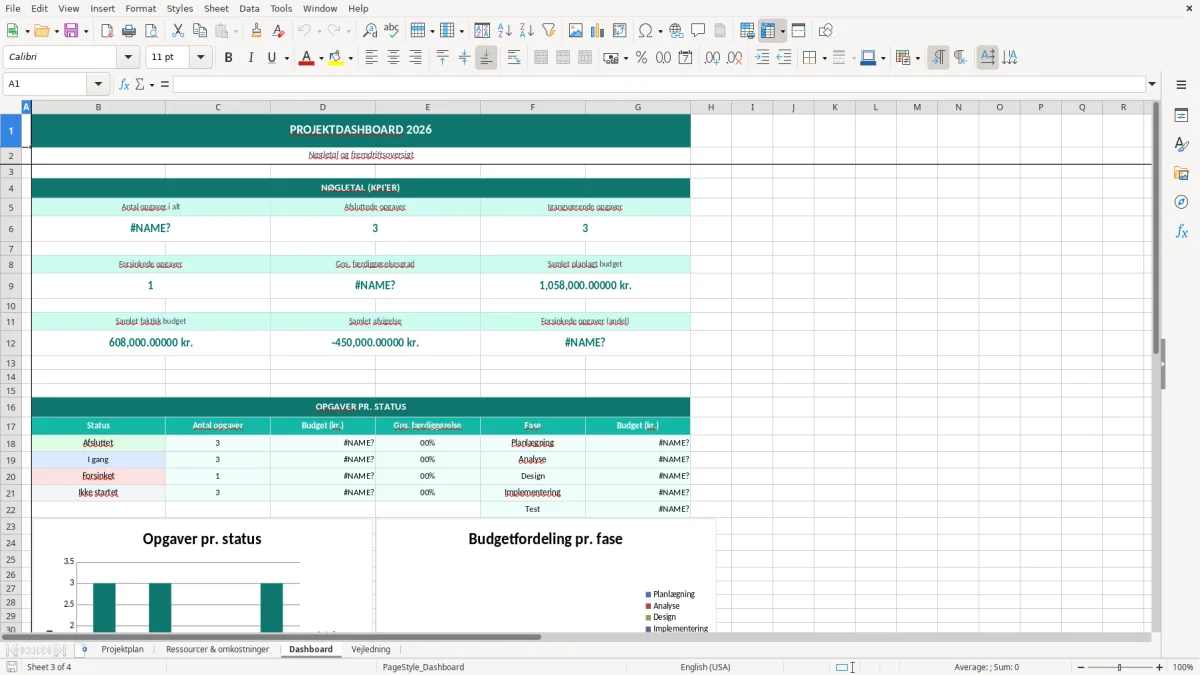Toggle Center Horizontally alignment
1200x675 pixels.
394,58
